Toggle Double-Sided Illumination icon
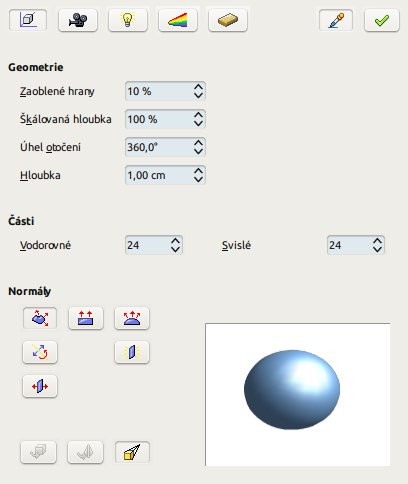Viewport: 408px width, 484px height. [132, 352]
